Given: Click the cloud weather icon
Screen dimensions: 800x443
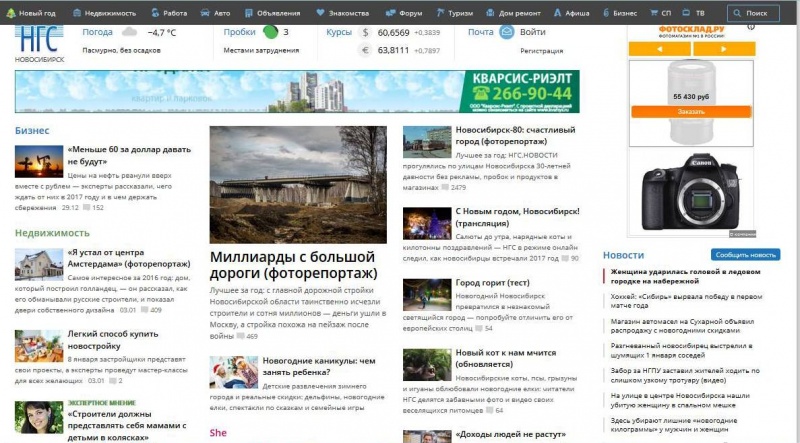Looking at the screenshot, I should click(129, 32).
